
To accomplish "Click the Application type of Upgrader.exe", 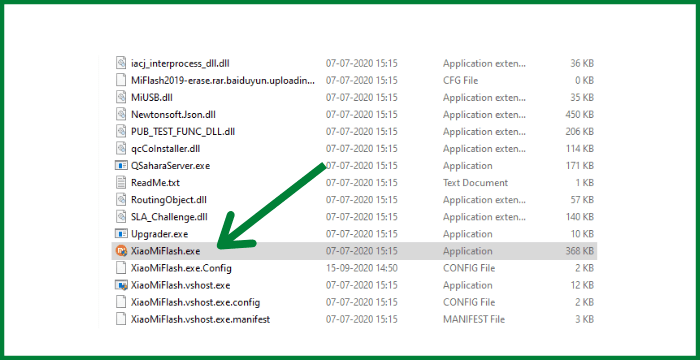I will point(467,234).
